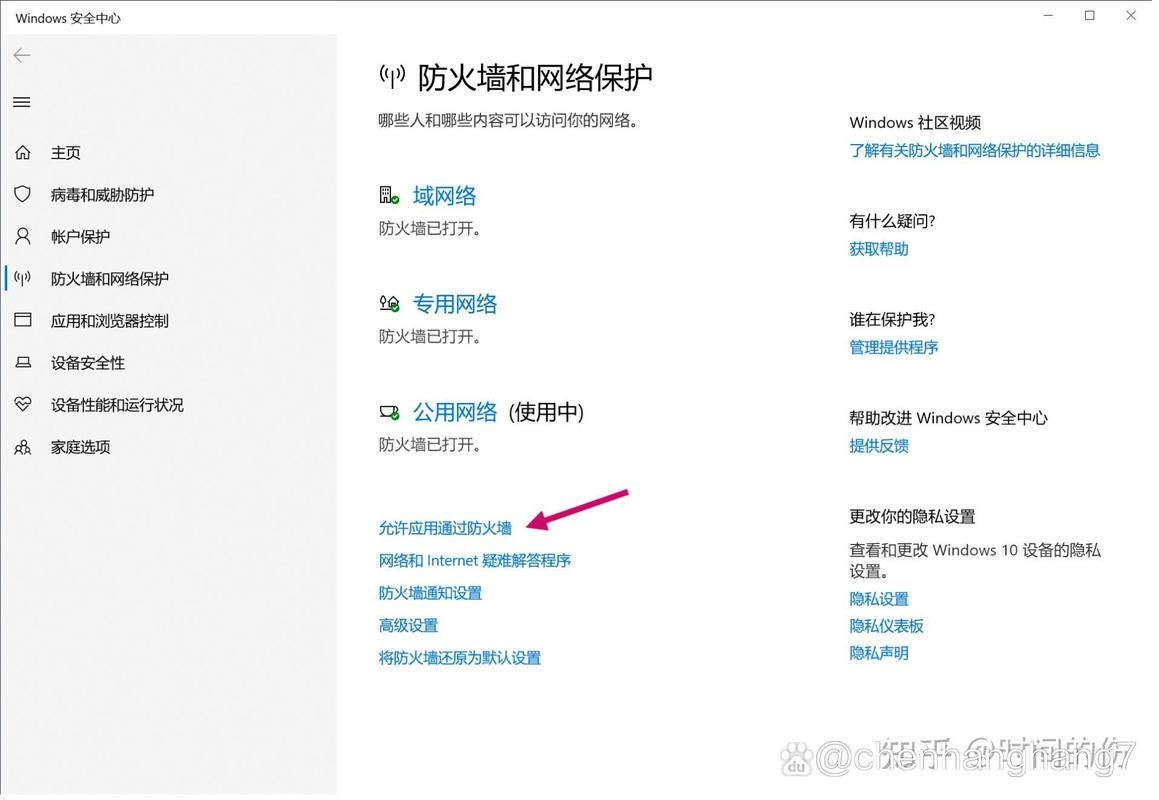
Task: Click the (使用中) status label
Action: (546, 412)
